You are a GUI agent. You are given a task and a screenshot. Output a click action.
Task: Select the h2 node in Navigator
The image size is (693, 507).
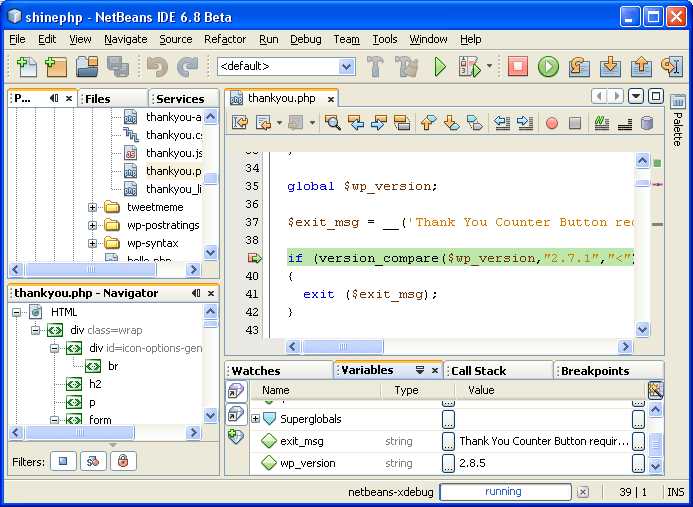click(x=95, y=384)
